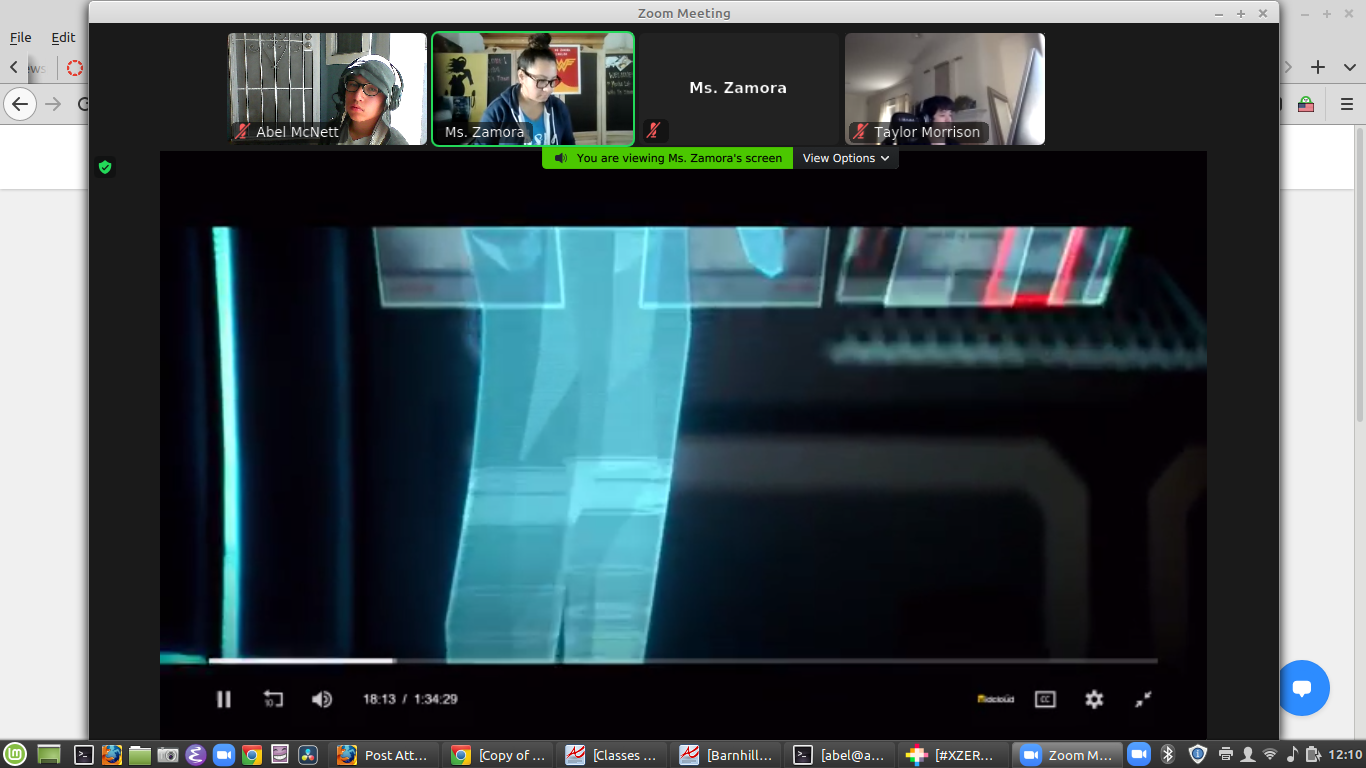Switch to the Zoom M... taskbar window
Image resolution: width=1366 pixels, height=768 pixels.
click(1068, 755)
